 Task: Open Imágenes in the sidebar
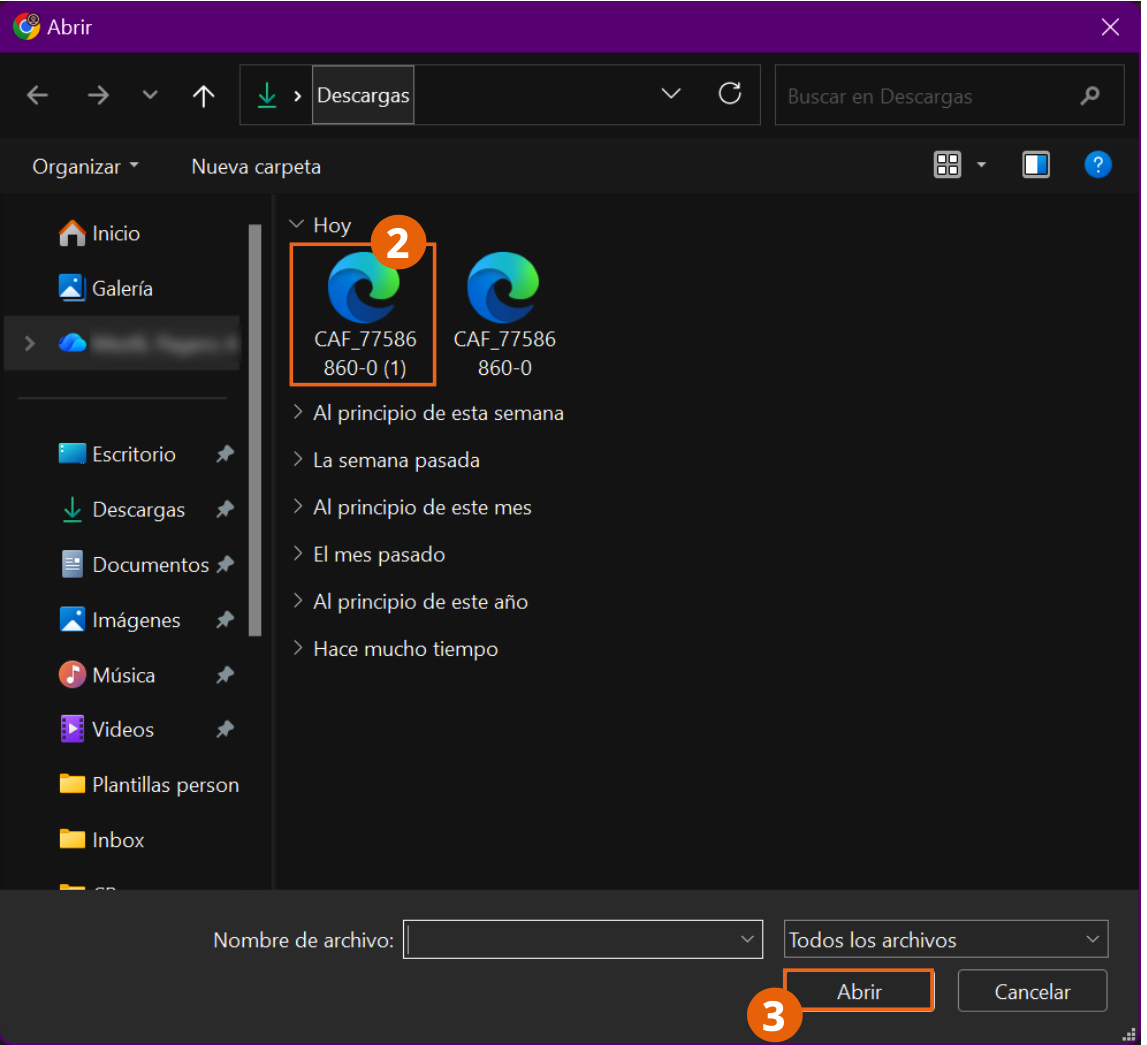pyautogui.click(x=120, y=620)
